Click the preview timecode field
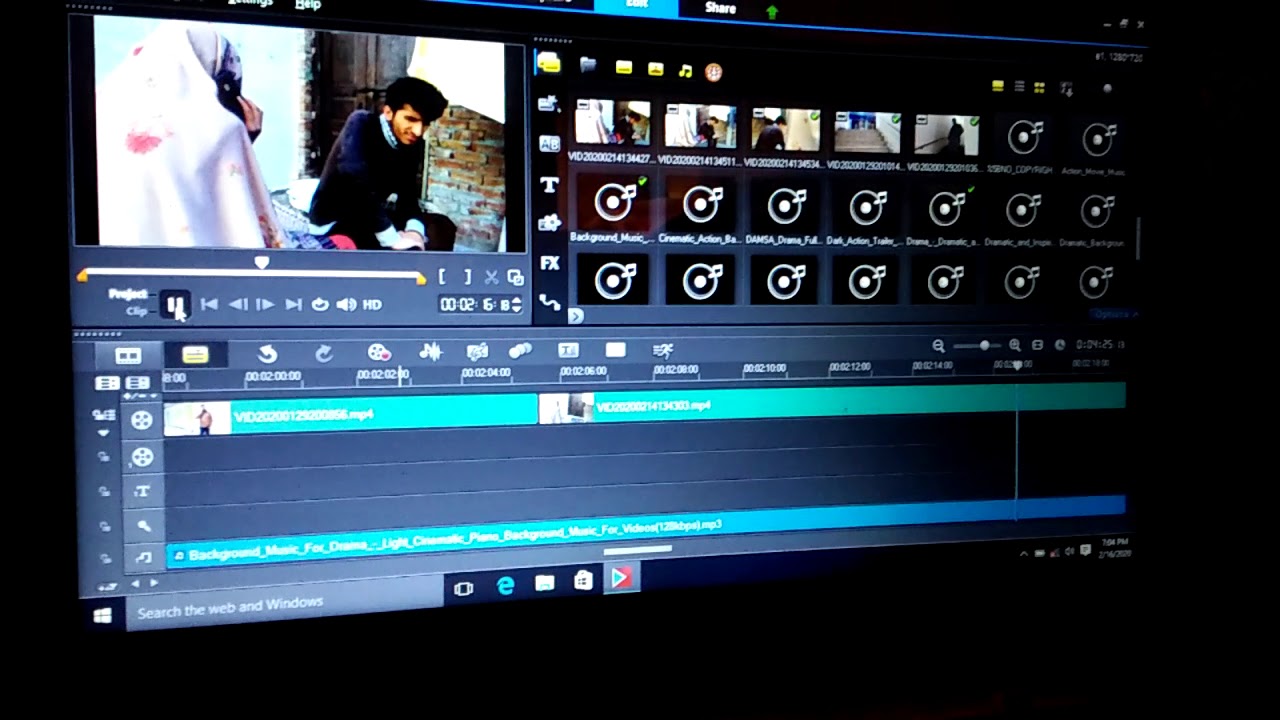This screenshot has width=1280, height=720. point(476,304)
